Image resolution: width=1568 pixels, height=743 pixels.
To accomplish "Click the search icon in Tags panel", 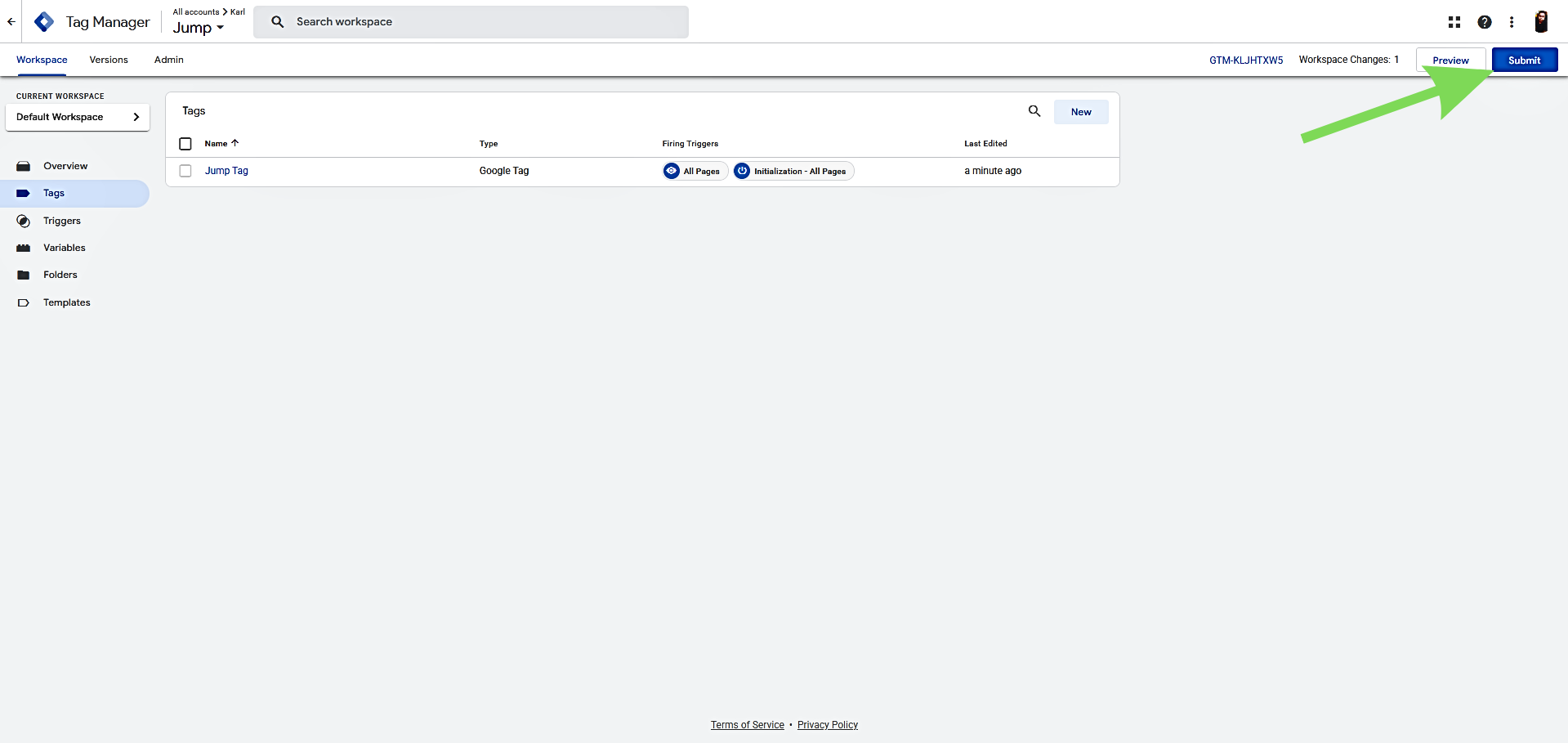I will pos(1034,111).
